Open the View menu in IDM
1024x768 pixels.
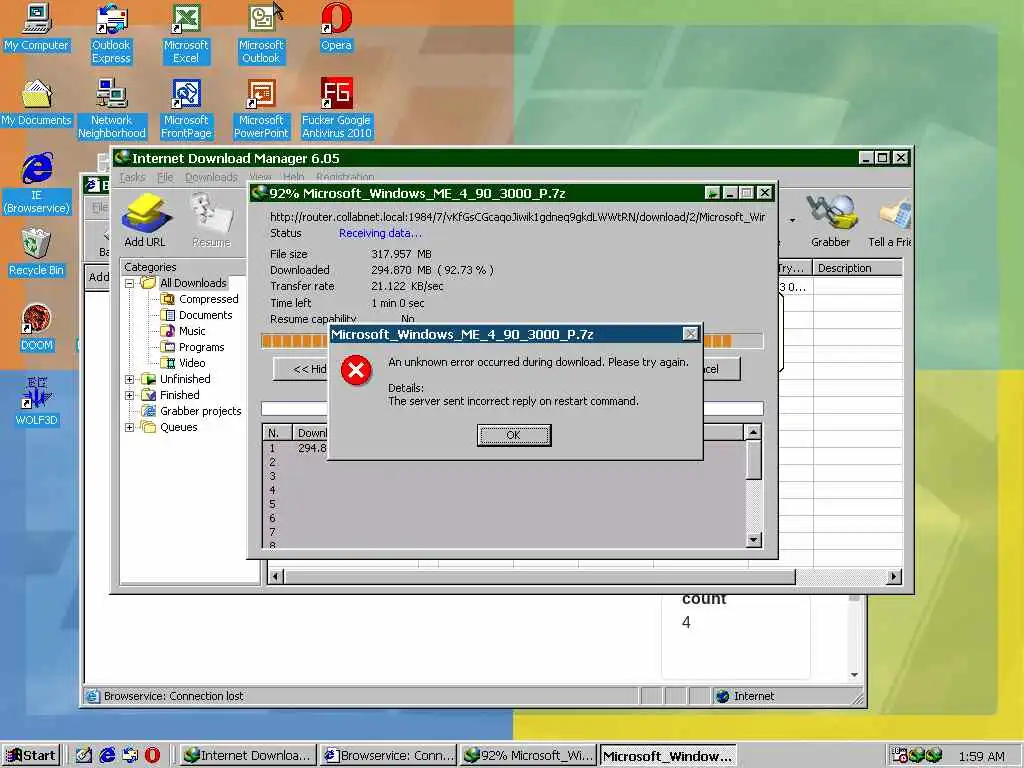(260, 177)
